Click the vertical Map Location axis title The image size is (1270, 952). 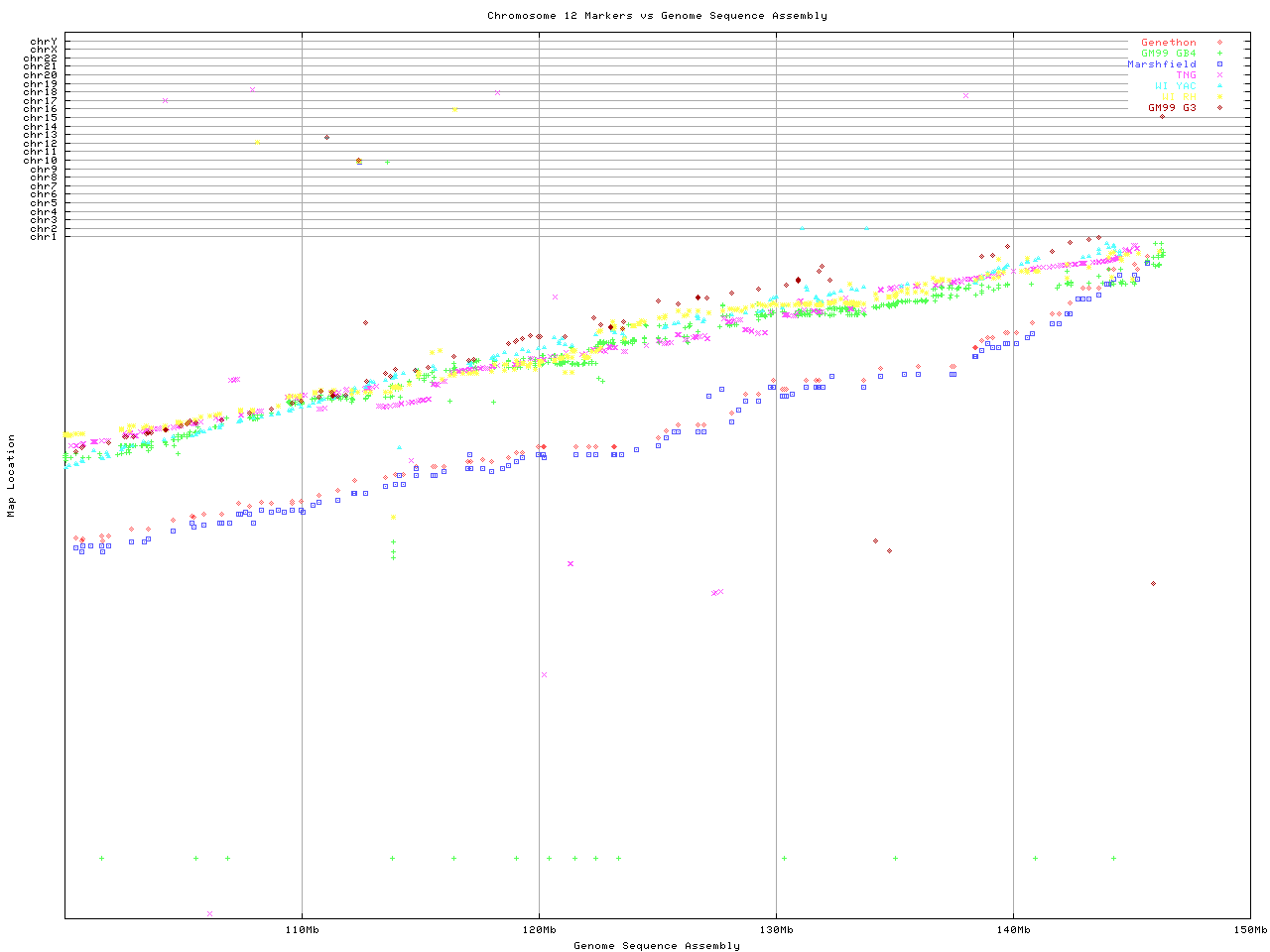pos(12,476)
